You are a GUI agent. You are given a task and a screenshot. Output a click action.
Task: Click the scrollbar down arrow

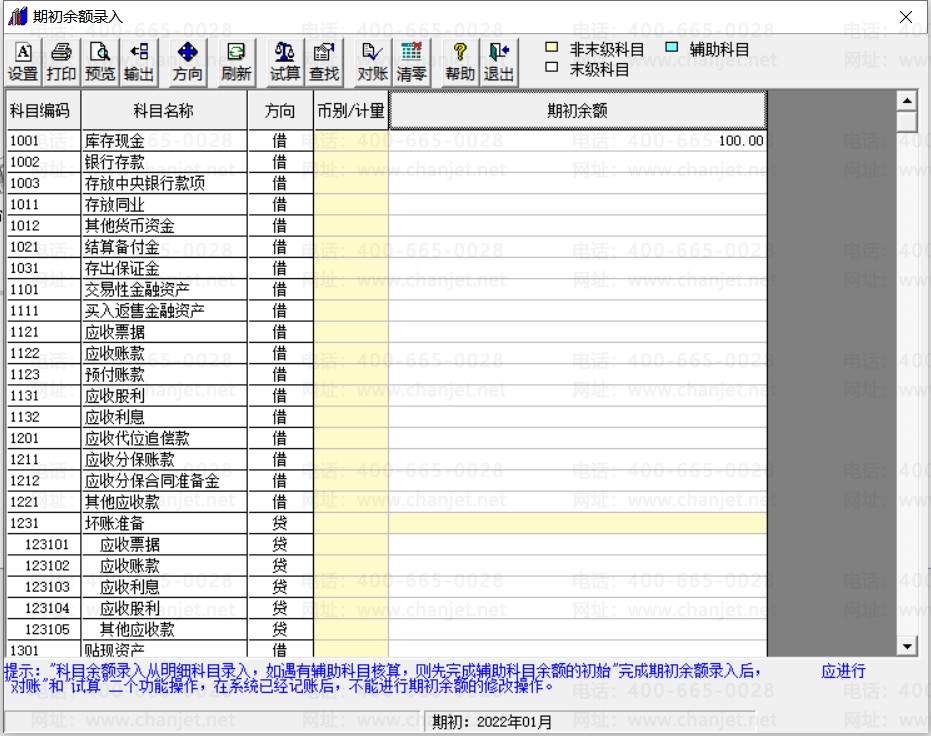click(907, 646)
